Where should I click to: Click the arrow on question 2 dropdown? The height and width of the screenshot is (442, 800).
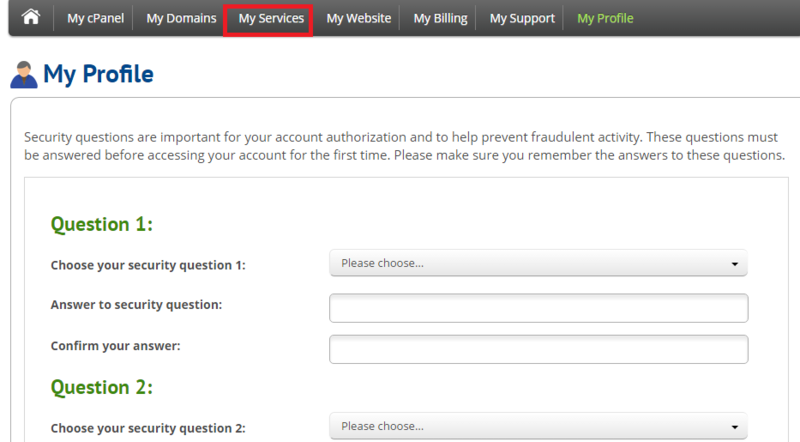point(735,427)
